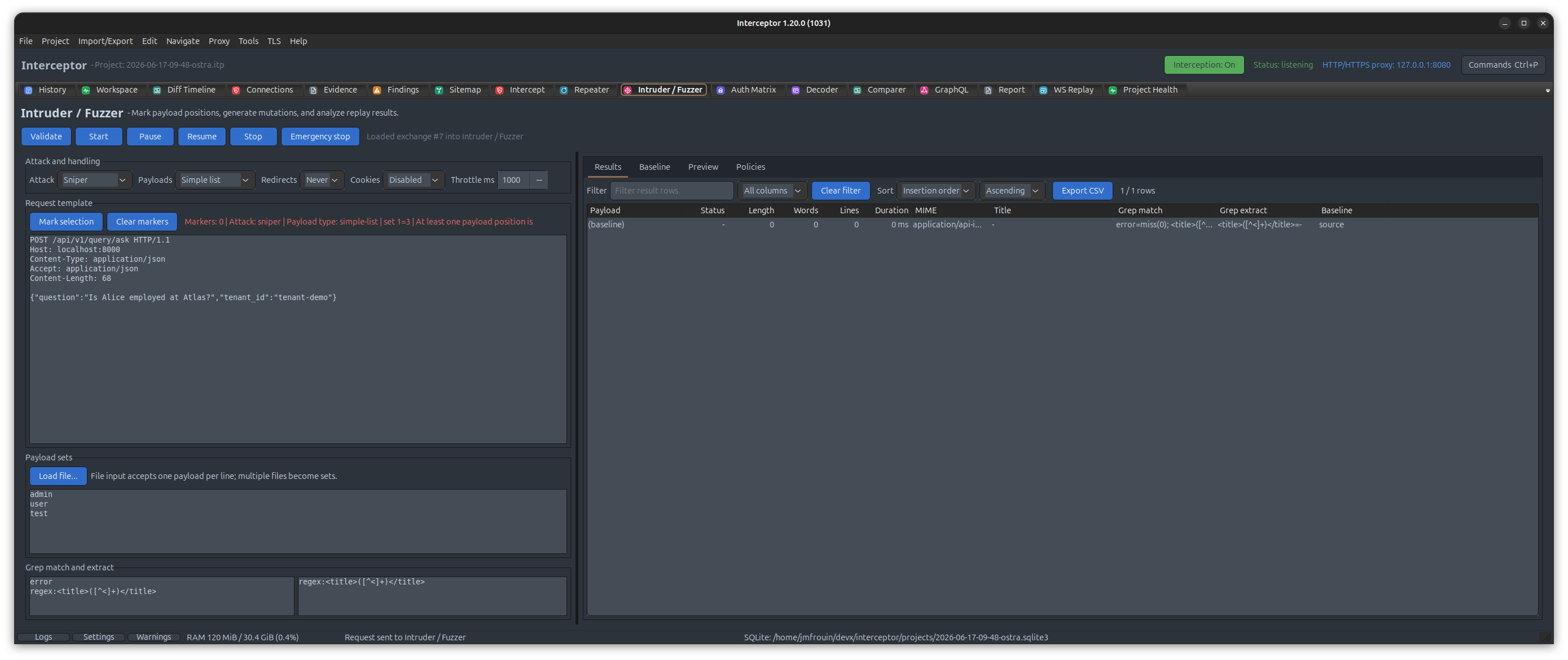Sort by the Duration column header

(x=891, y=210)
